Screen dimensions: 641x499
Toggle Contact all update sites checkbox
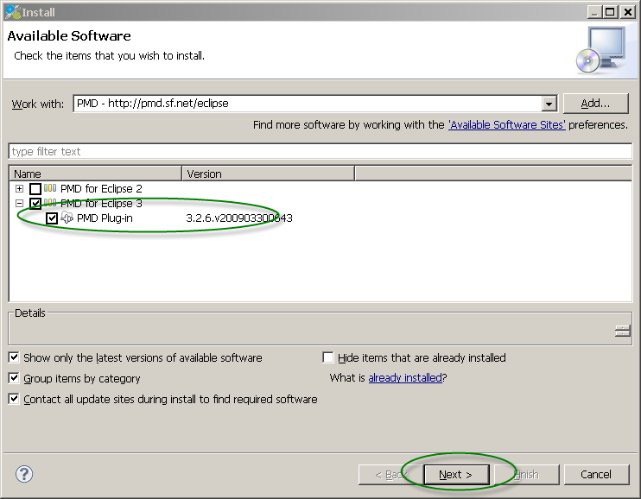13,398
